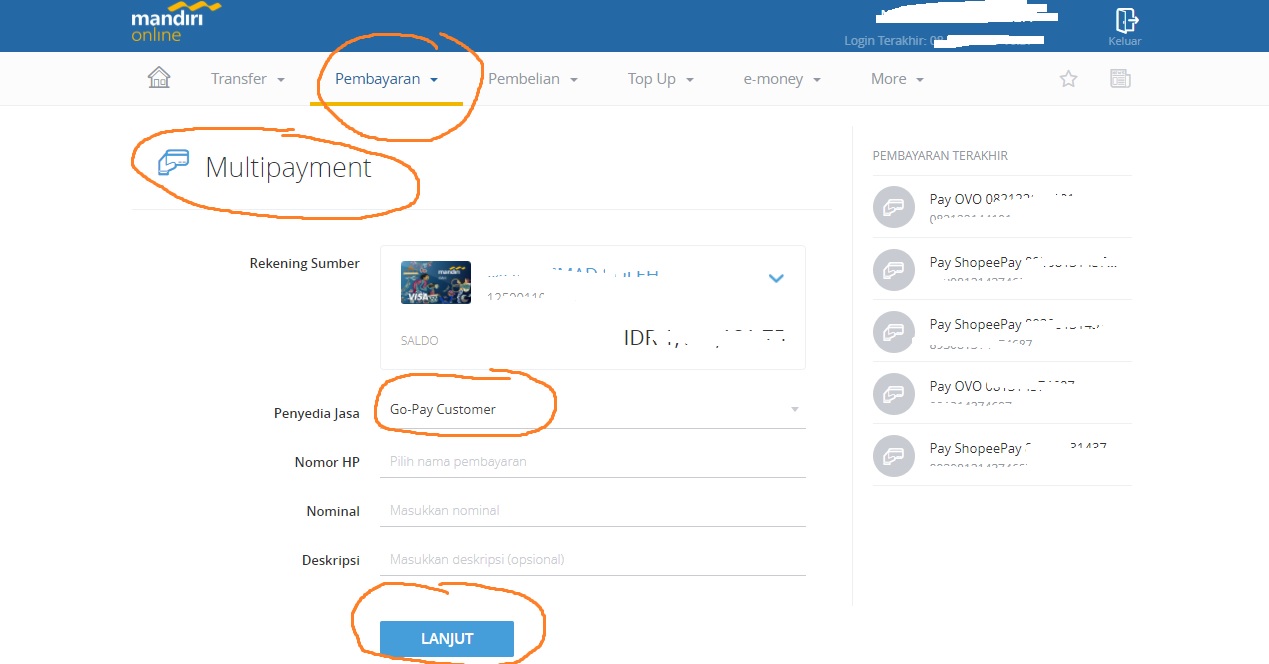Screen dimensions: 1269x664
Task: Expand the Rekening Sumber account chevron
Action: [x=776, y=278]
